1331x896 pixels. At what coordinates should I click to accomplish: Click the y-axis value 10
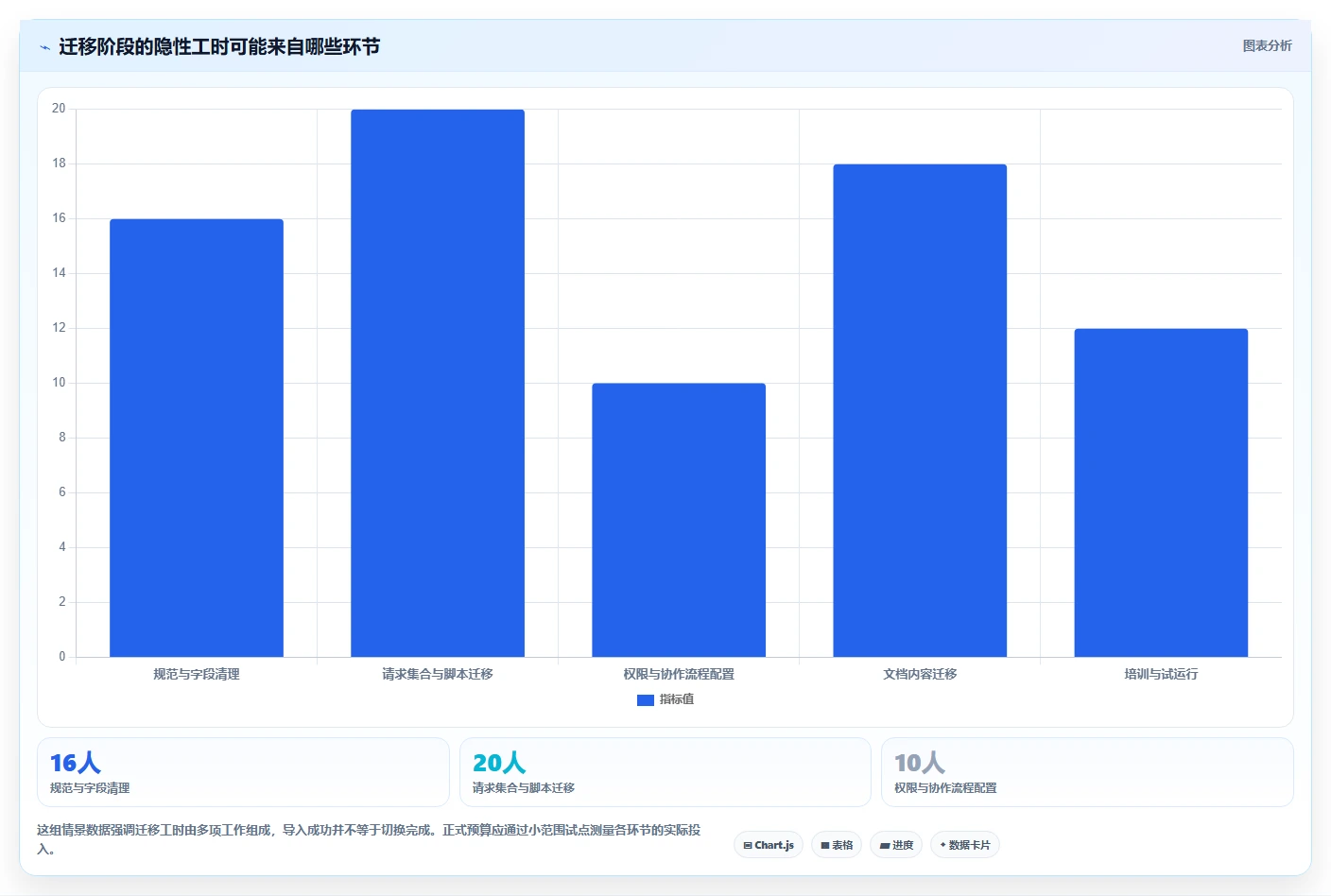[x=59, y=383]
